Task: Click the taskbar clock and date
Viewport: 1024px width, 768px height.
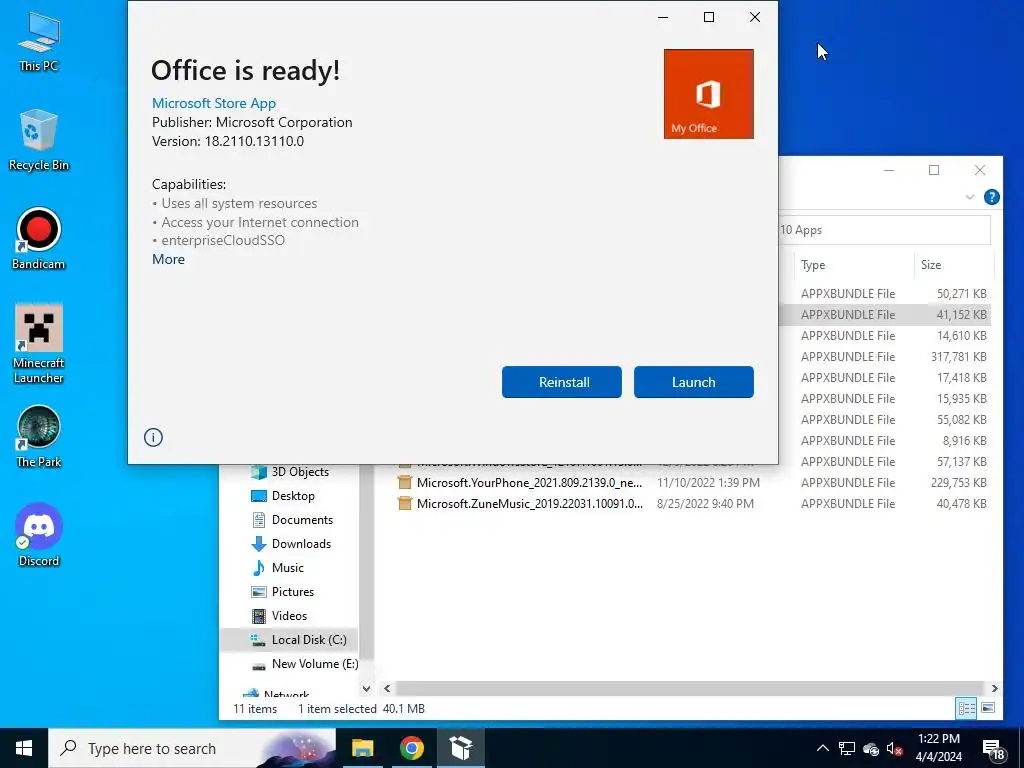Action: point(938,748)
